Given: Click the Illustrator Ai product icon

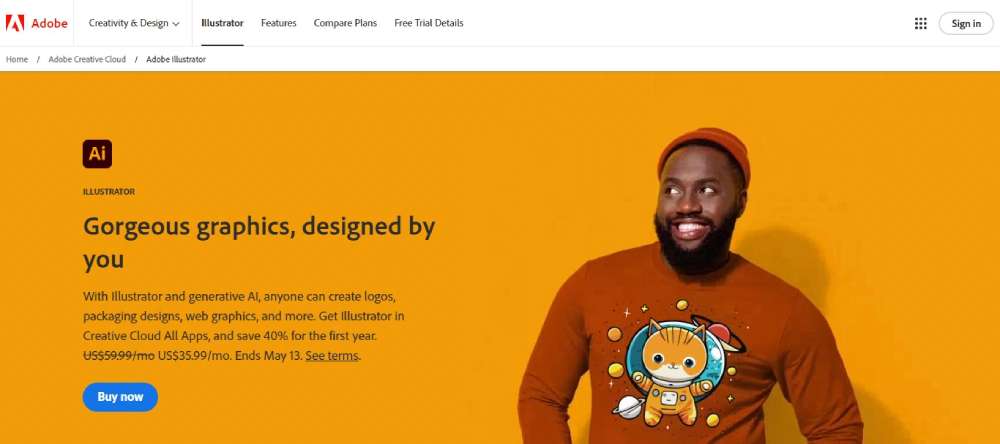Looking at the screenshot, I should 97,154.
